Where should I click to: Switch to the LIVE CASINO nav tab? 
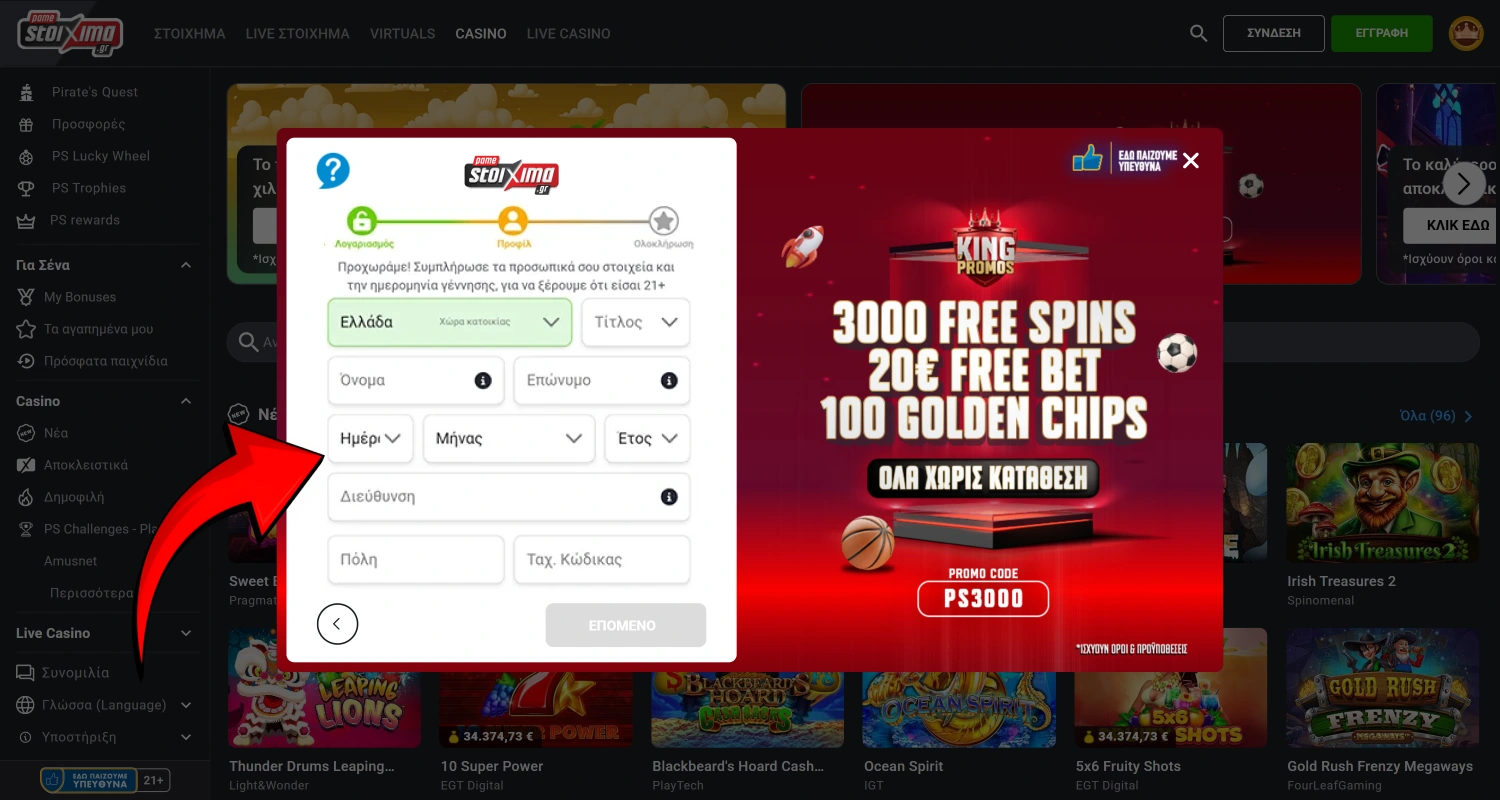point(568,33)
